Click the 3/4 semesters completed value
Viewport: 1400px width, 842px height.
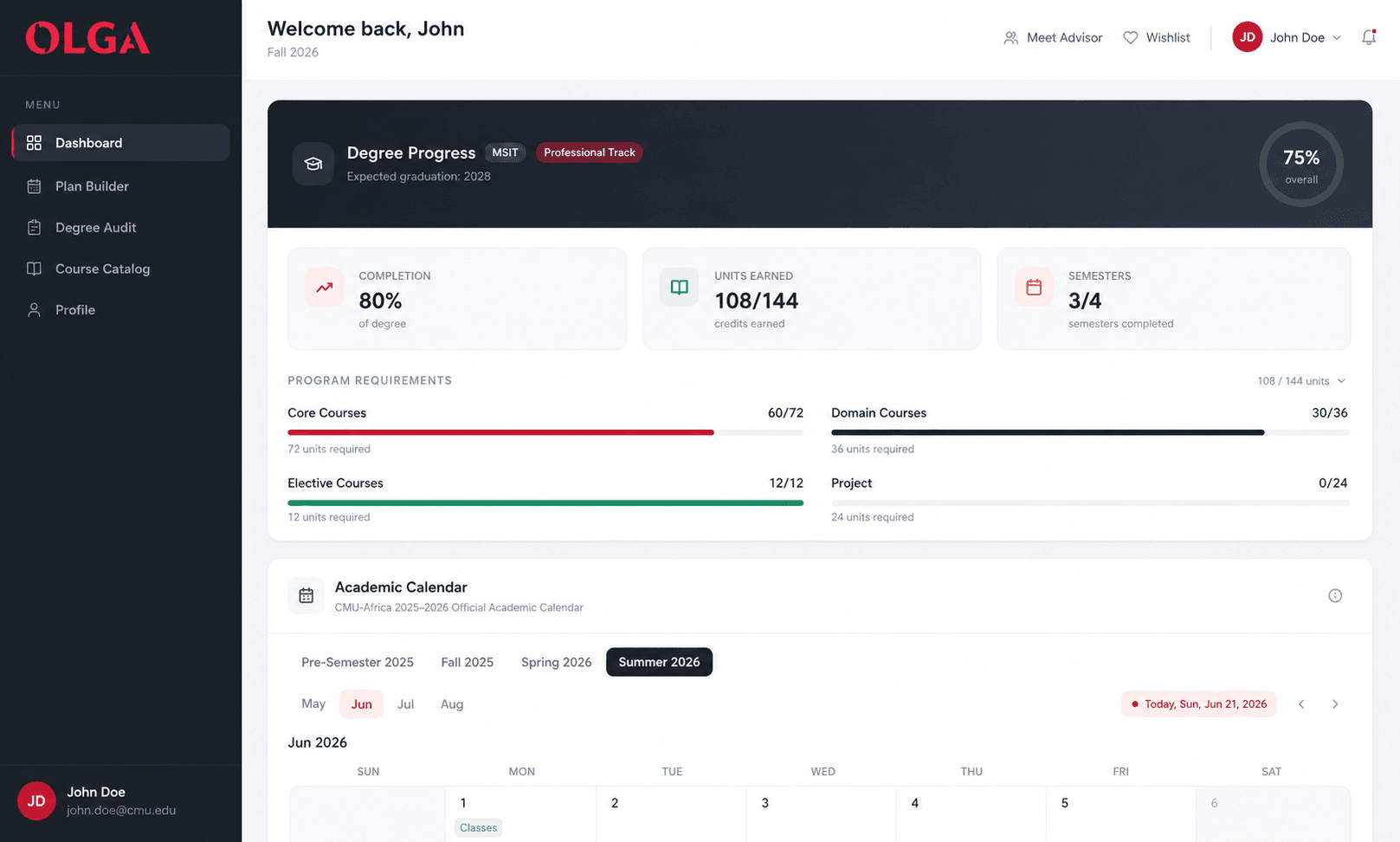pyautogui.click(x=1085, y=301)
